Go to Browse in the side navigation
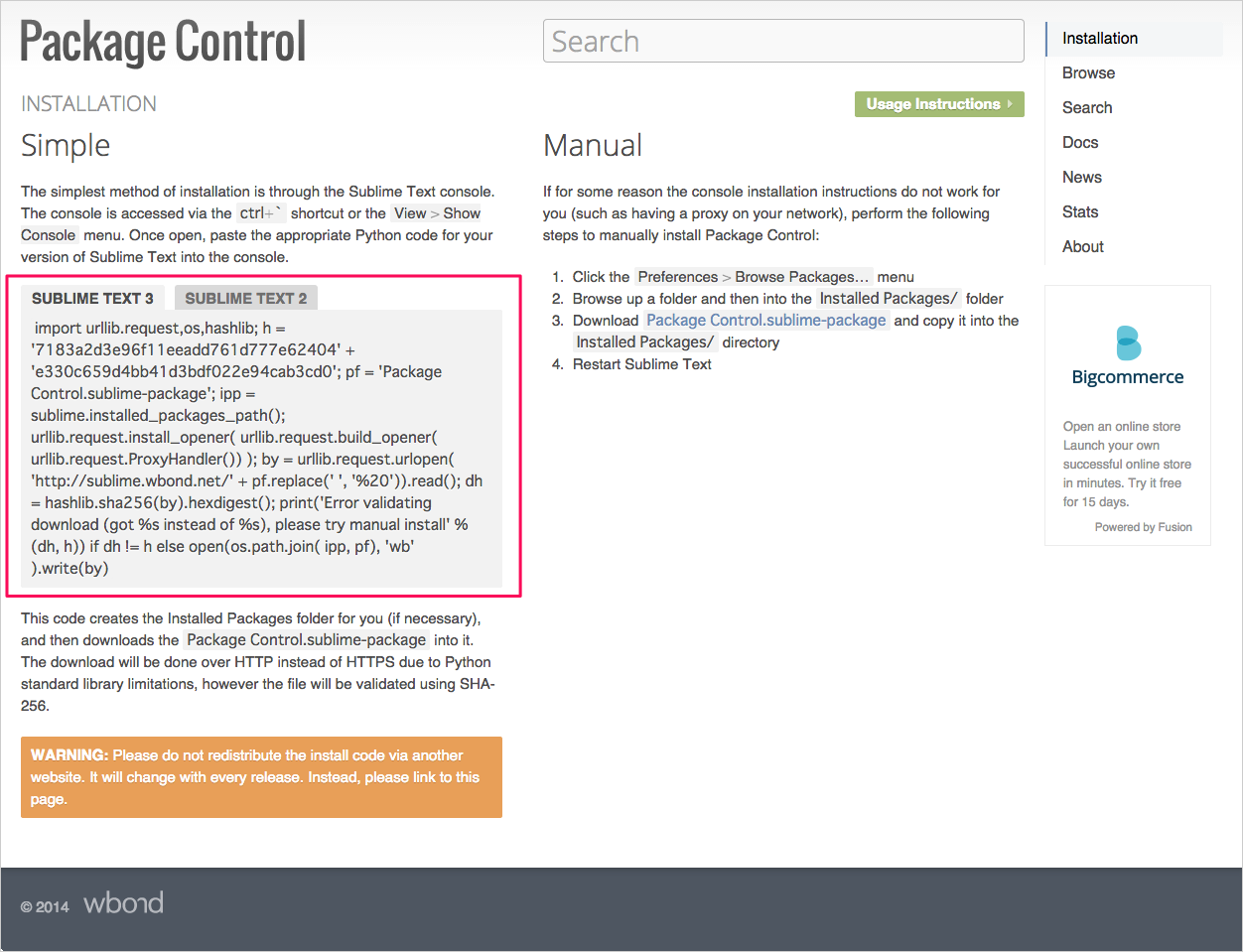The image size is (1243, 952). (1088, 72)
